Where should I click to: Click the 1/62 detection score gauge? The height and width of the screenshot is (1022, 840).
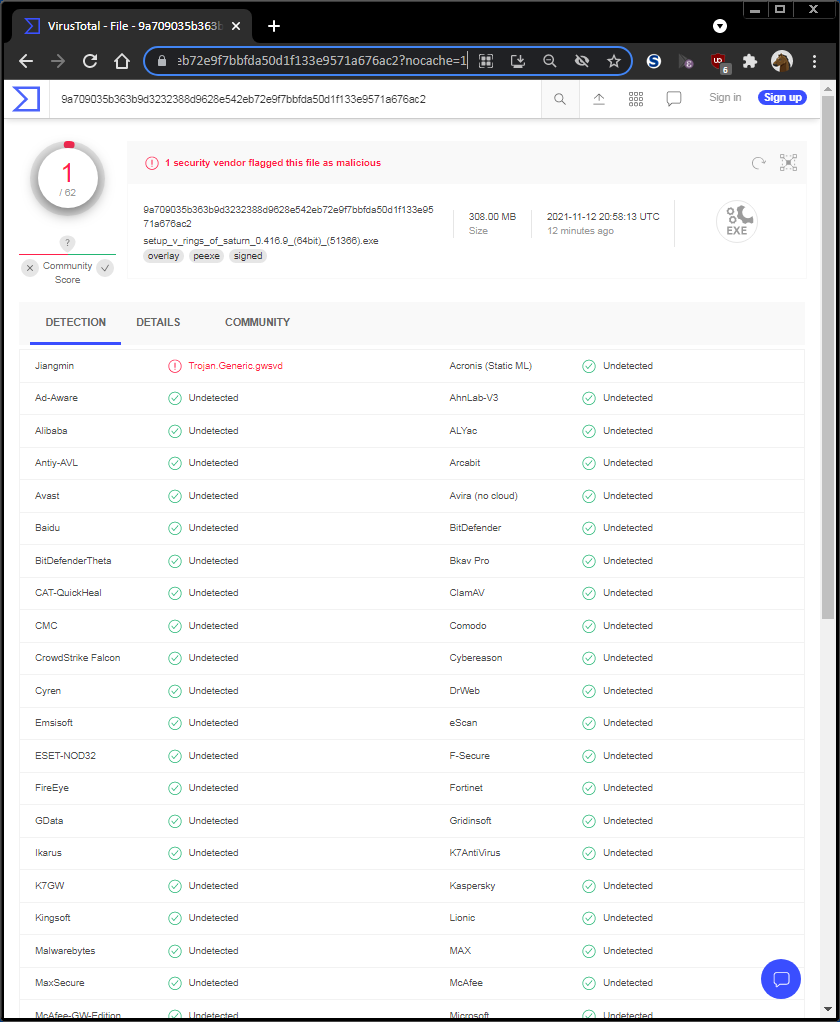[x=68, y=178]
